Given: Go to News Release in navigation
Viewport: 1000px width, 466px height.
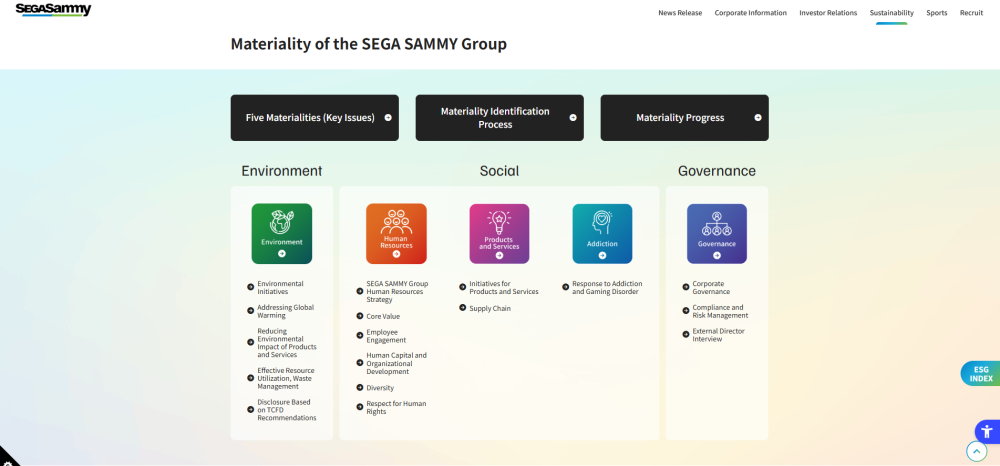Looking at the screenshot, I should (x=680, y=13).
